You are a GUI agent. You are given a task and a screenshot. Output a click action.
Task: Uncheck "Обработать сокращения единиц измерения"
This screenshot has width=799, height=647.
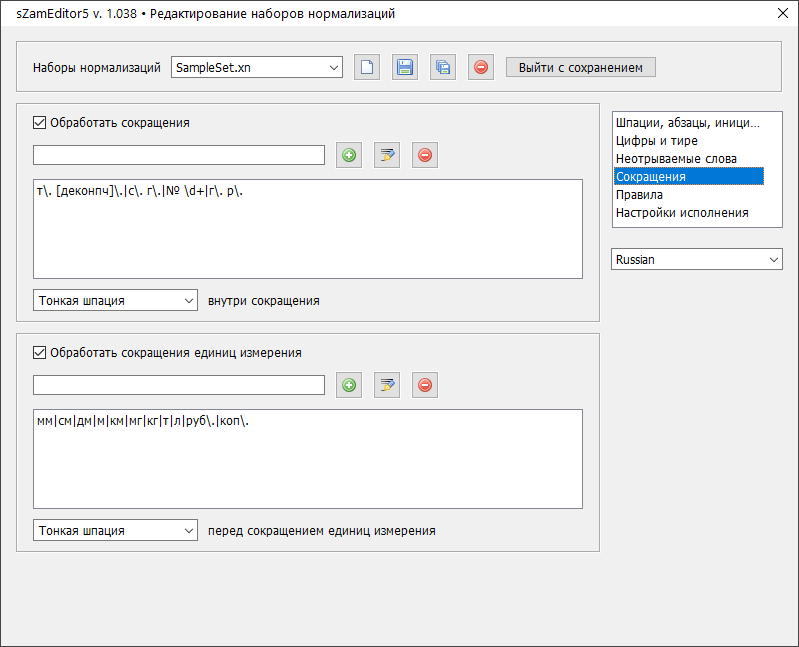40,353
